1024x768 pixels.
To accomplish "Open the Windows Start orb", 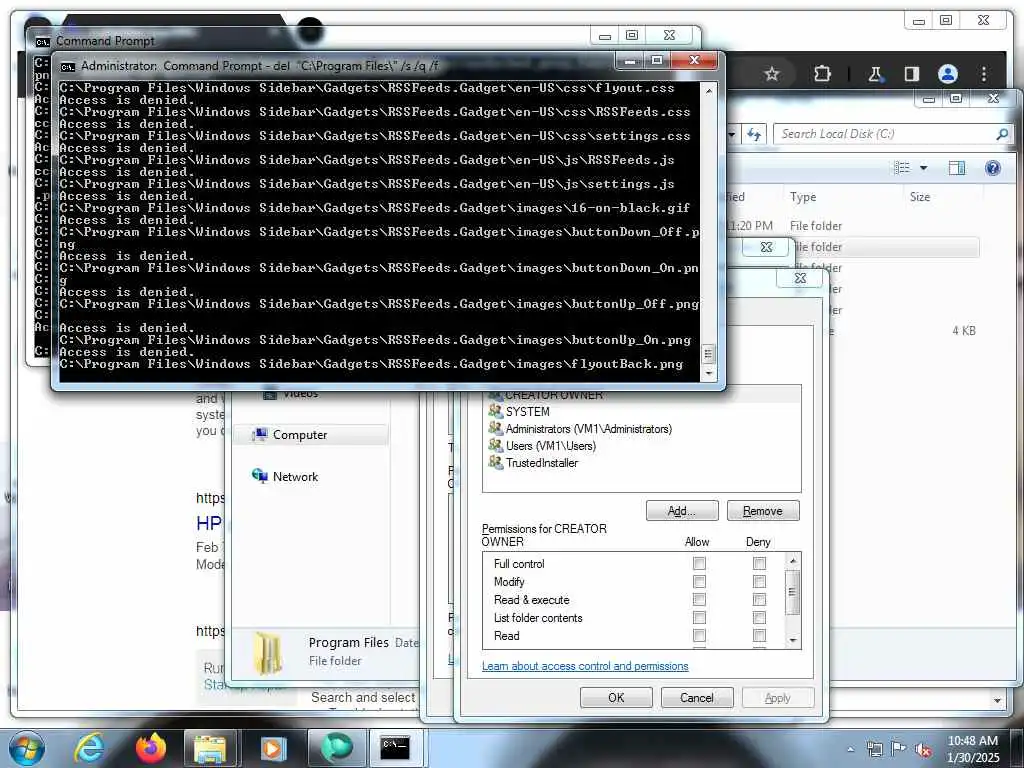I will pos(27,748).
